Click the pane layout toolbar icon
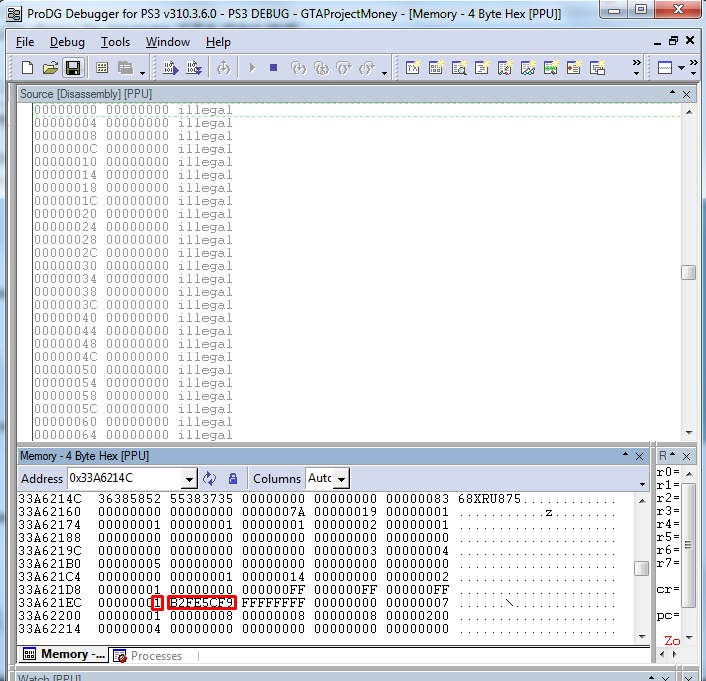The height and width of the screenshot is (681, 706). point(665,68)
